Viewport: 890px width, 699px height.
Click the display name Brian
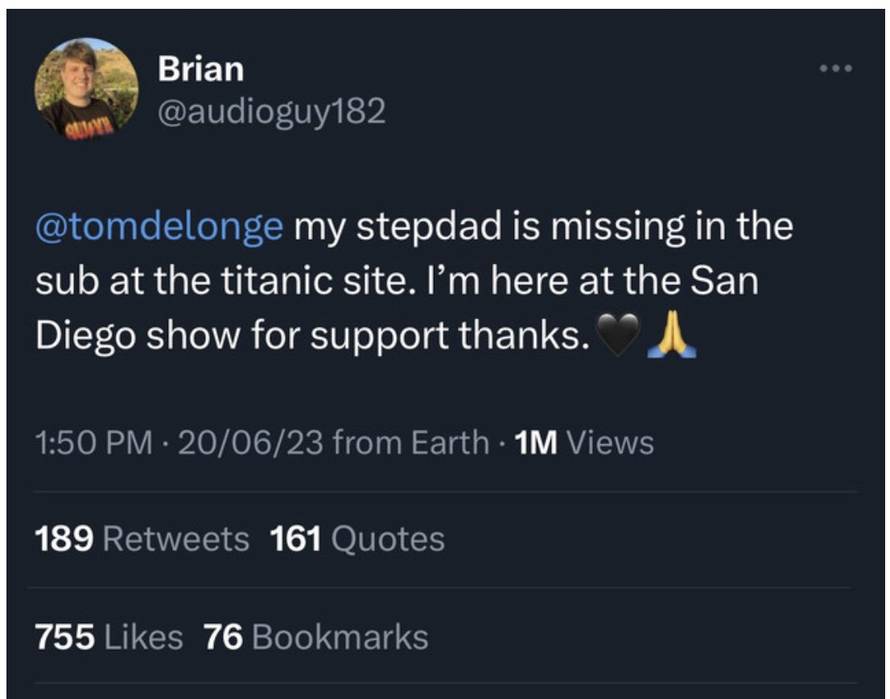click(201, 69)
